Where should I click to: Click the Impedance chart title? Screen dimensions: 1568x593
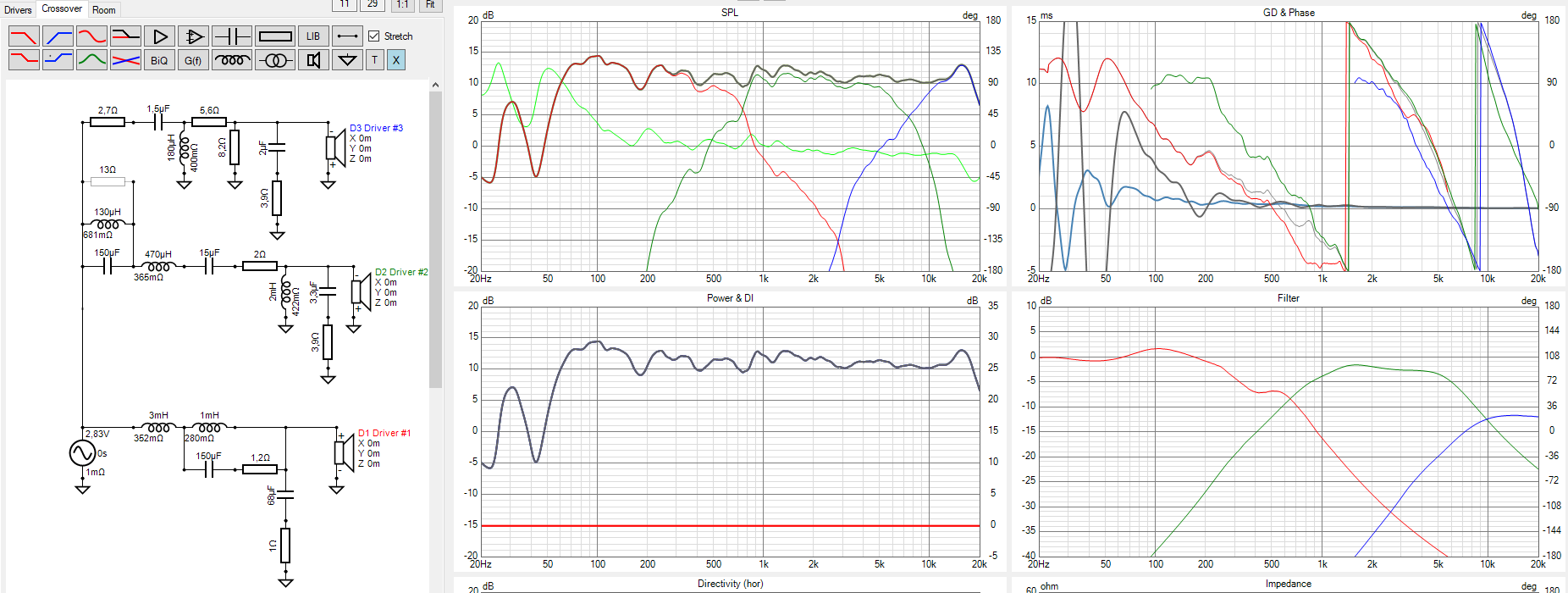point(1289,584)
